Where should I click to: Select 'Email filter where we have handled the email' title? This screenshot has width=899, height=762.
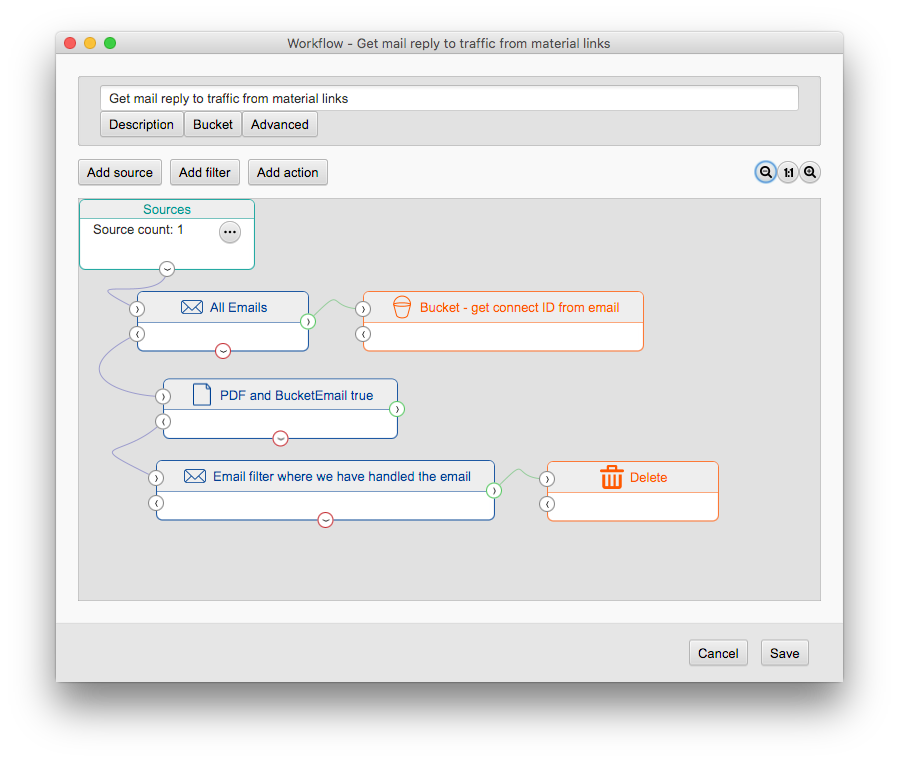coord(342,476)
